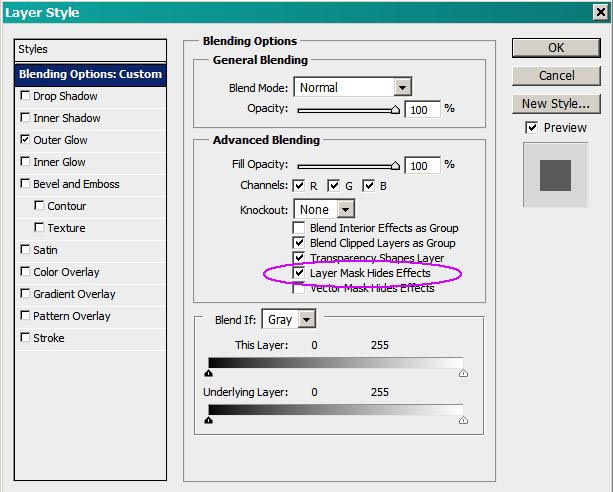Turn on Bevel and Emboss checkbox
Viewport: 613px width, 492px height.
tap(25, 185)
